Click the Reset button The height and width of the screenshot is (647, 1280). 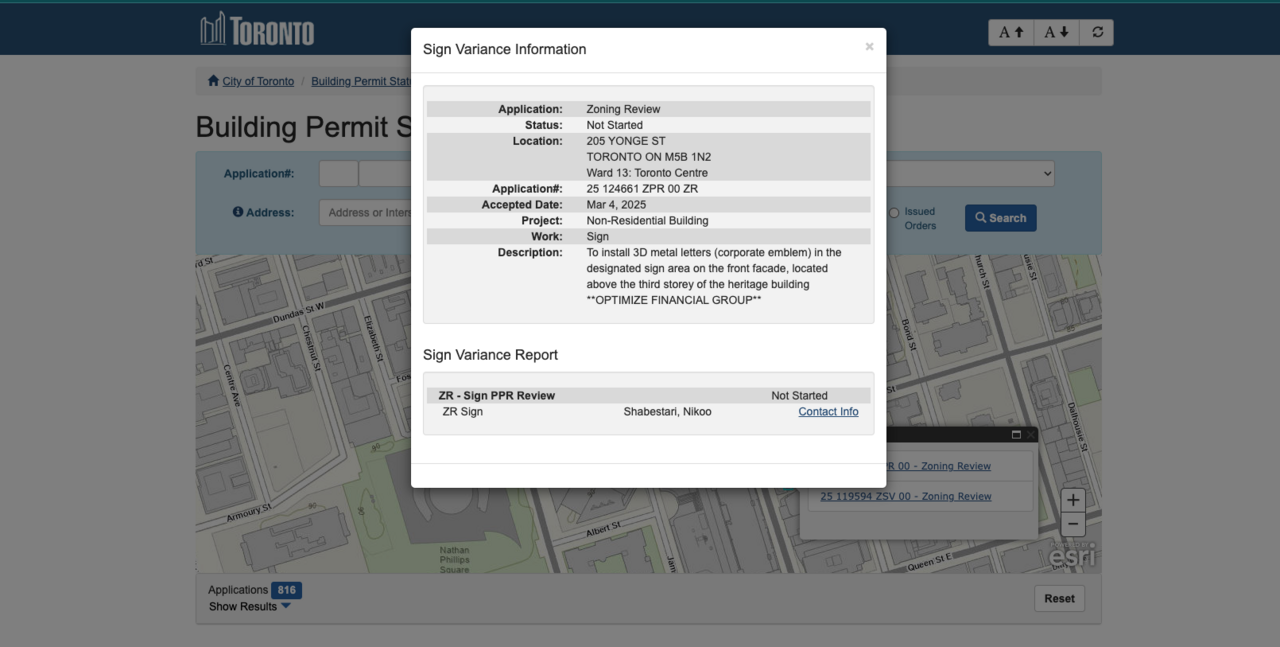pos(1059,598)
